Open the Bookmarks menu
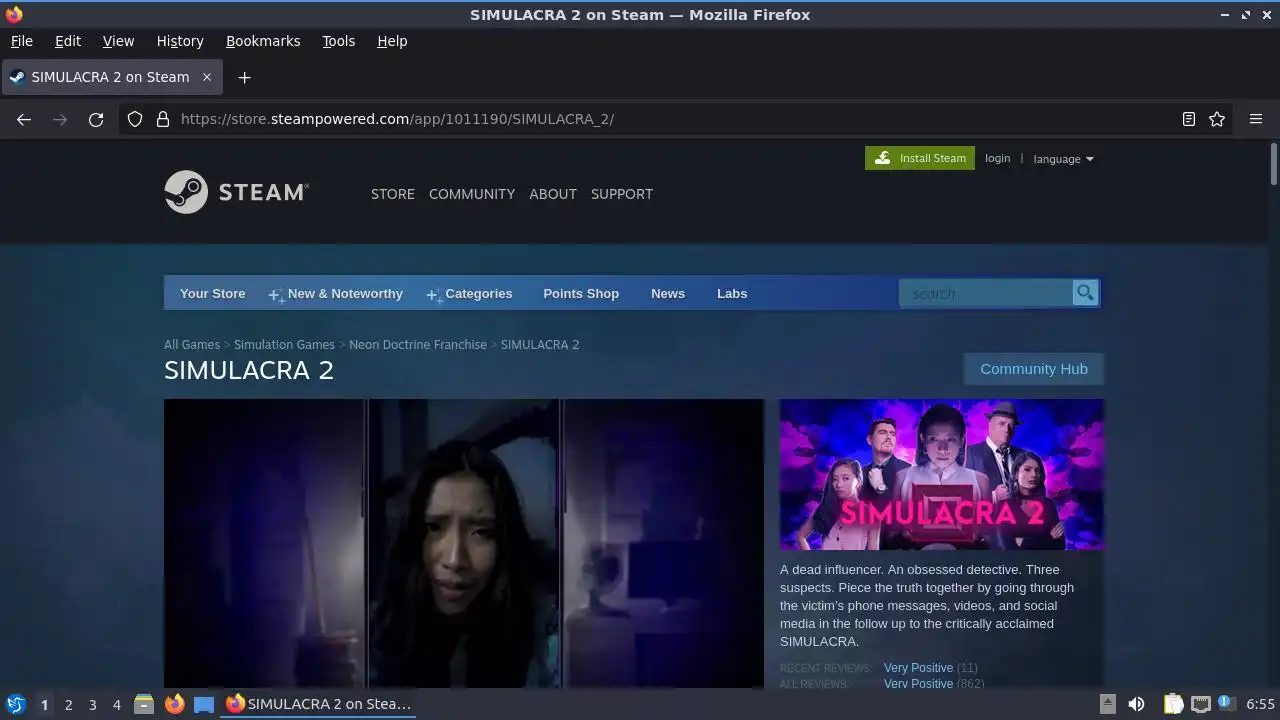The image size is (1280, 720). coord(263,41)
